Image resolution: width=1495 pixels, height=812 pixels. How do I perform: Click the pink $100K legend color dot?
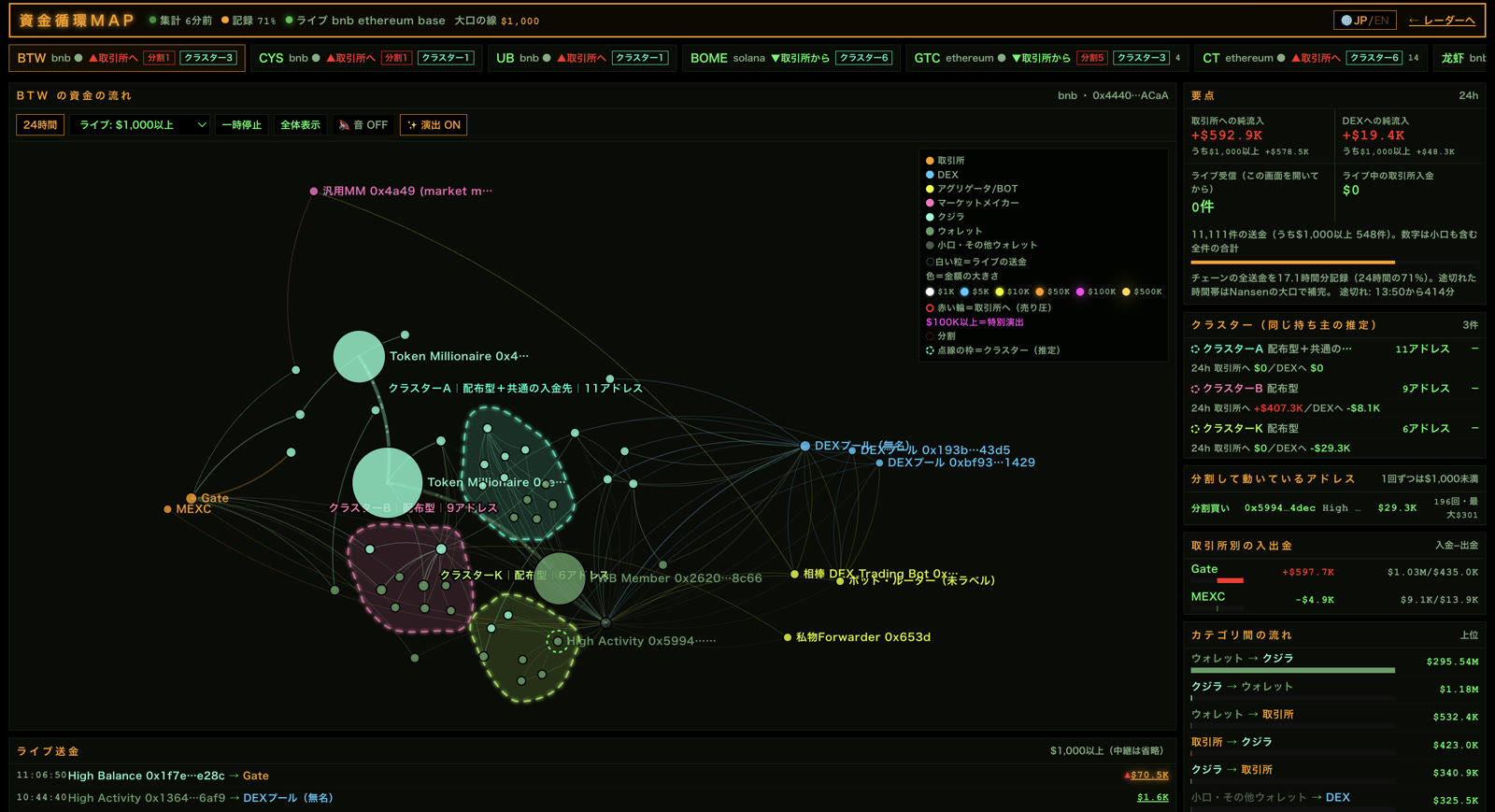point(1080,292)
